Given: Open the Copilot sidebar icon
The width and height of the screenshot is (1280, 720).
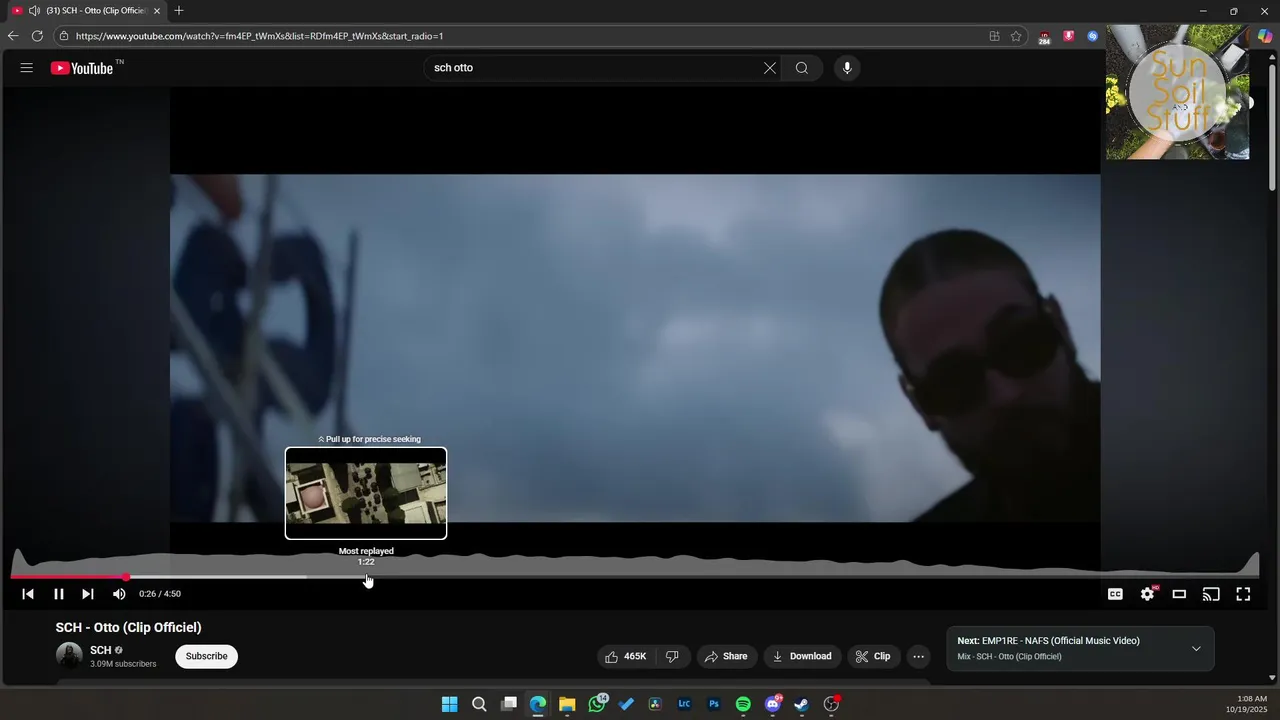Looking at the screenshot, I should tap(1264, 36).
